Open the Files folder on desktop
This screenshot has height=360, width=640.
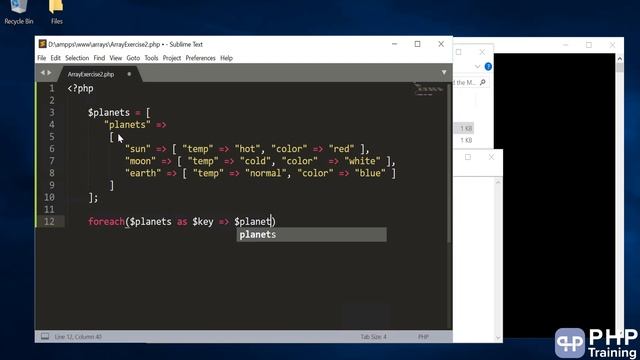pyautogui.click(x=56, y=12)
